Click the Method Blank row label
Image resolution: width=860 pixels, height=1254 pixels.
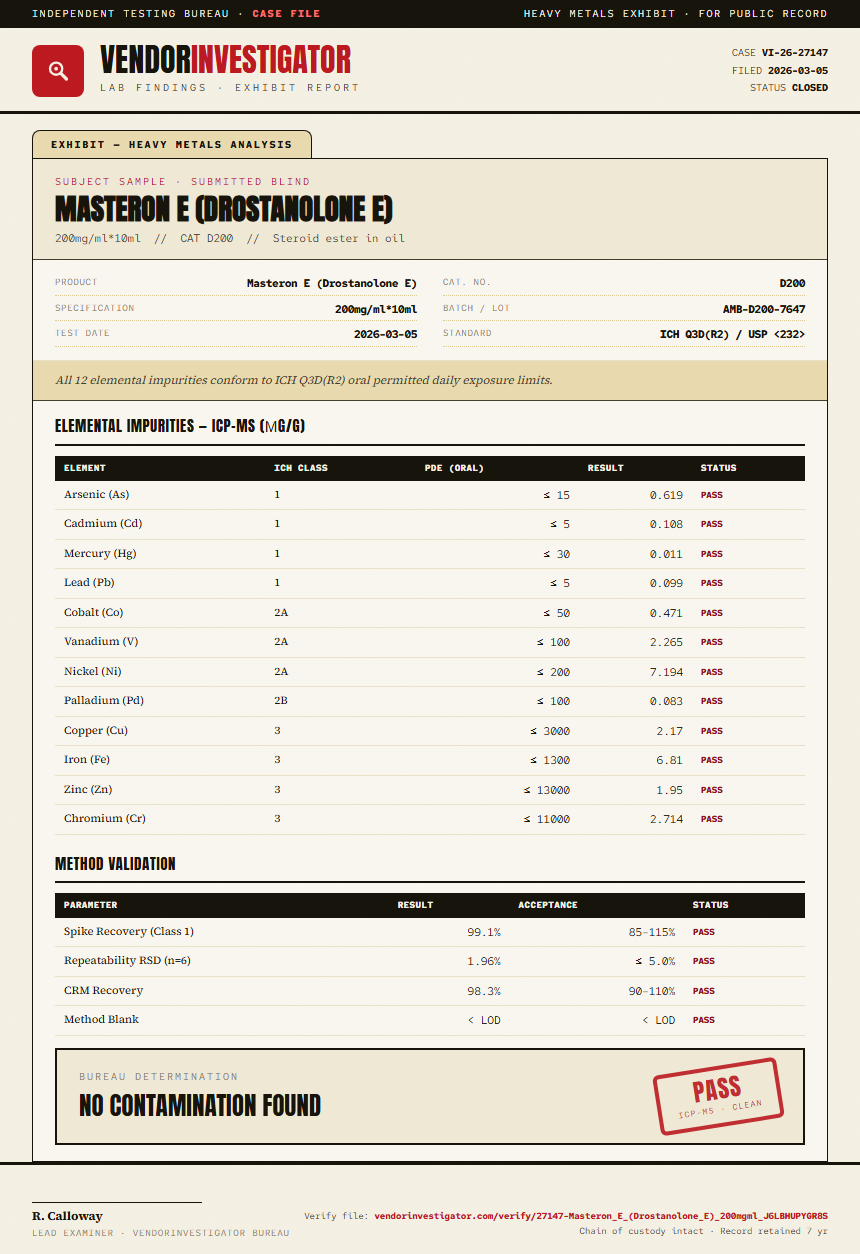point(101,1020)
